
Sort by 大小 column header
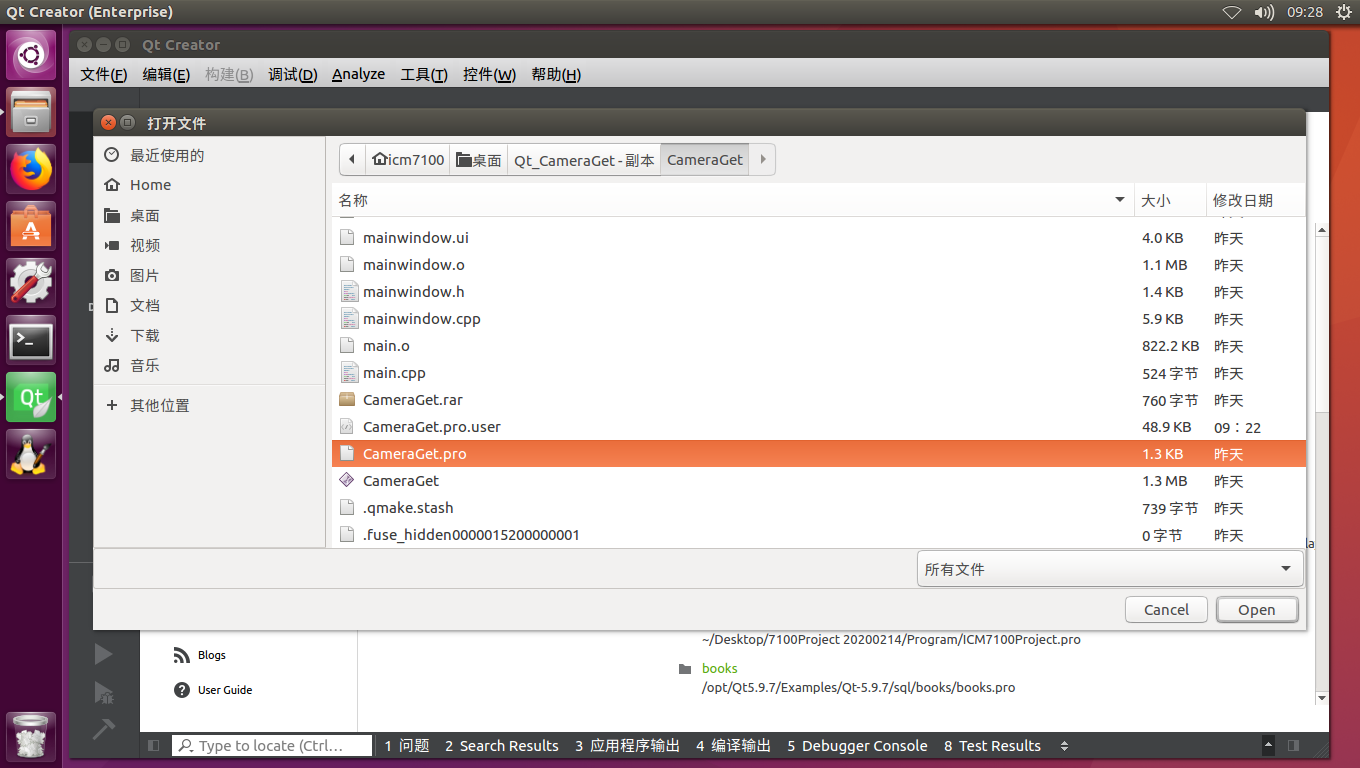click(1169, 200)
